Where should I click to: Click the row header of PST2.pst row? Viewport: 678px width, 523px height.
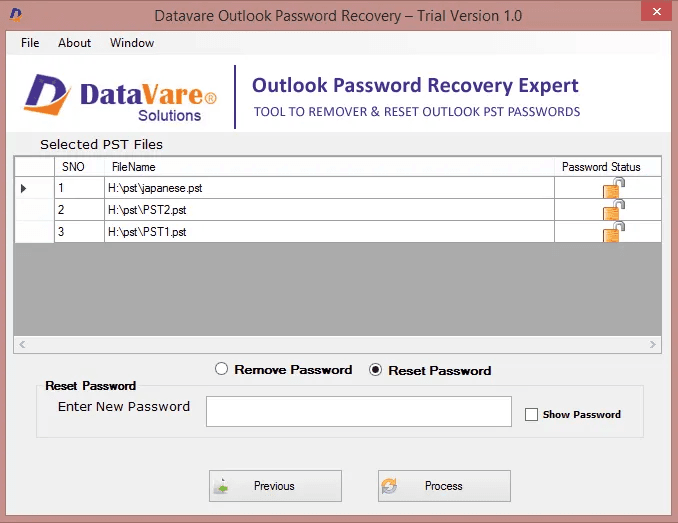[35, 210]
